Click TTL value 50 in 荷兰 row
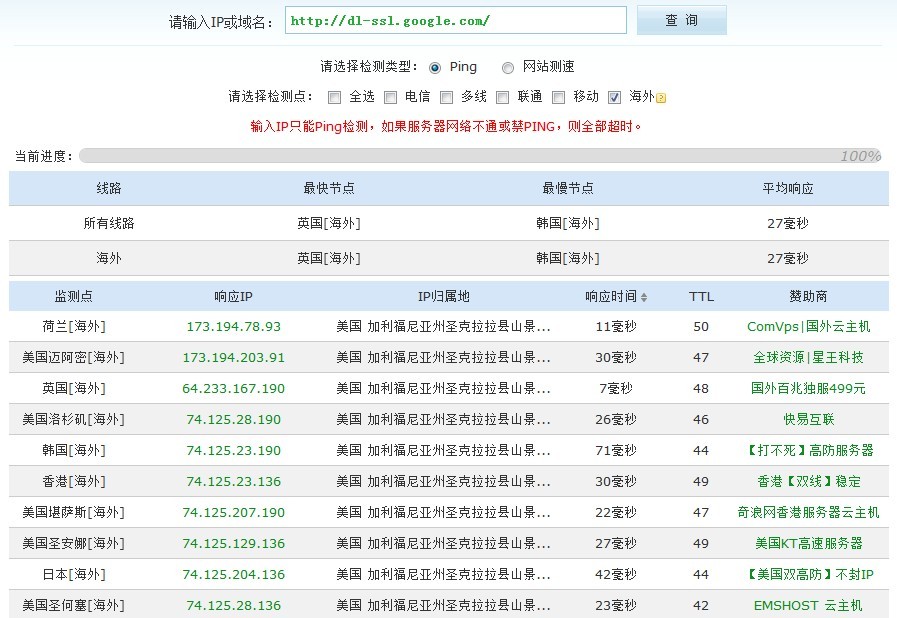 pos(701,327)
